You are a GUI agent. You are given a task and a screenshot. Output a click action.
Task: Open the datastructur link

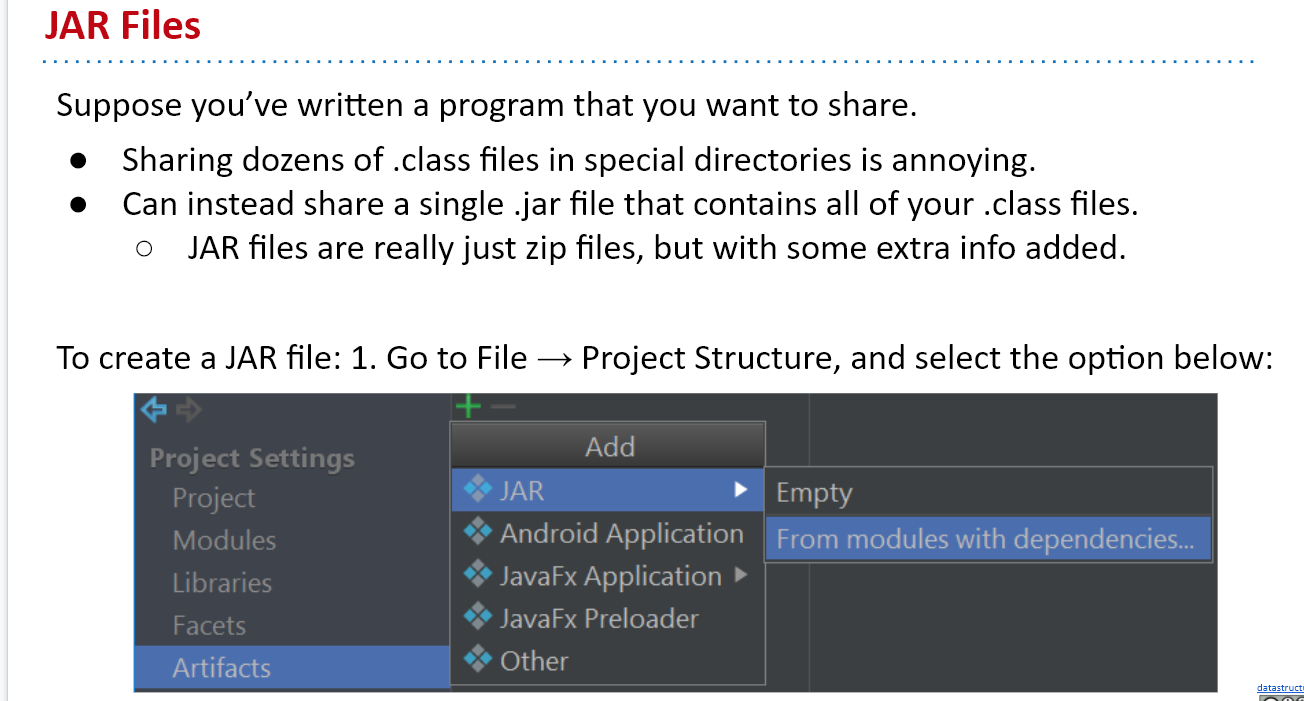click(x=1280, y=688)
